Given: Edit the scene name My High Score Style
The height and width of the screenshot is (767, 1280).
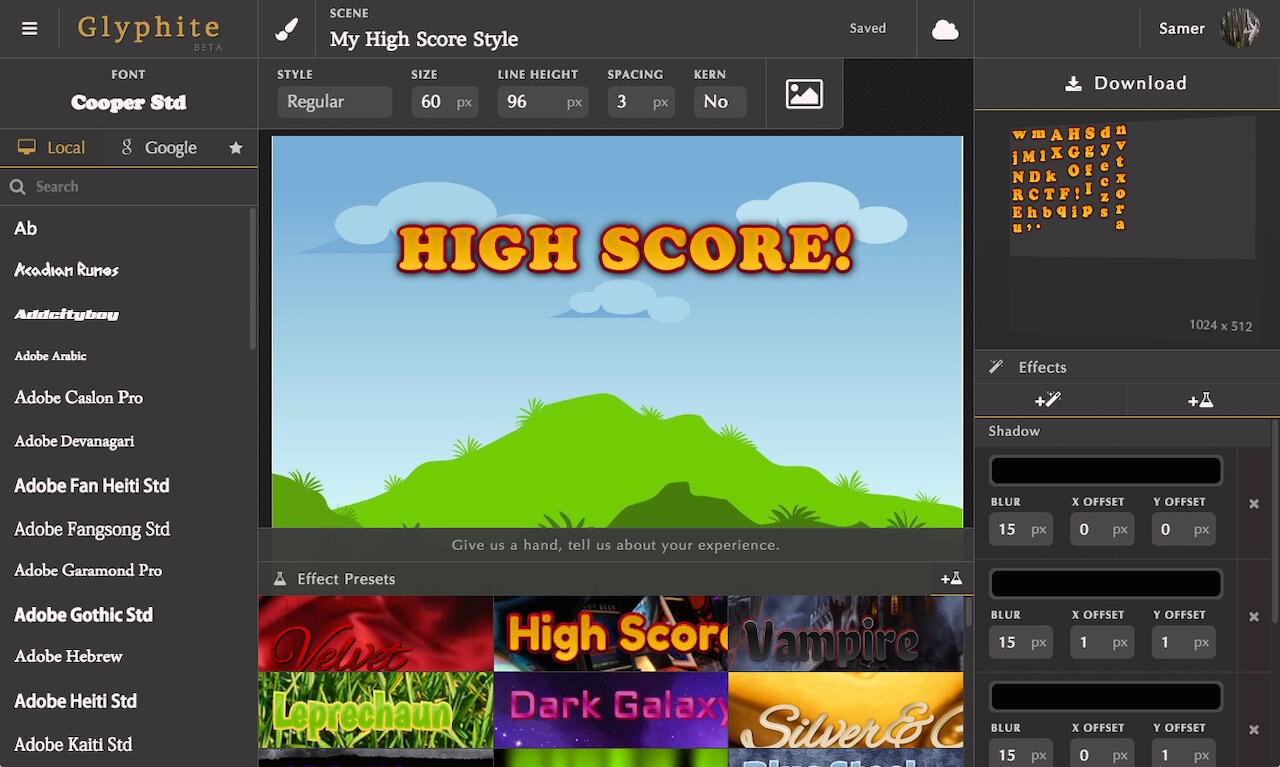Looking at the screenshot, I should click(x=424, y=40).
